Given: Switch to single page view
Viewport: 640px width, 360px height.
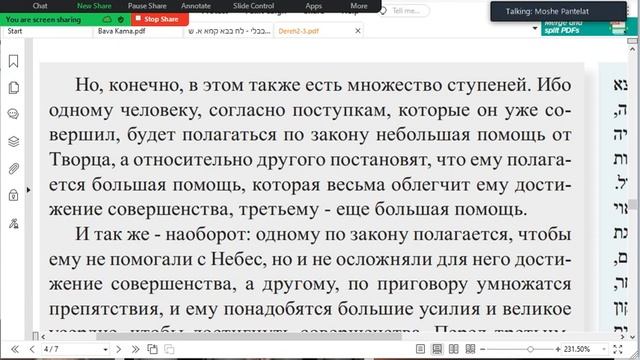Looking at the screenshot, I should click(x=420, y=349).
